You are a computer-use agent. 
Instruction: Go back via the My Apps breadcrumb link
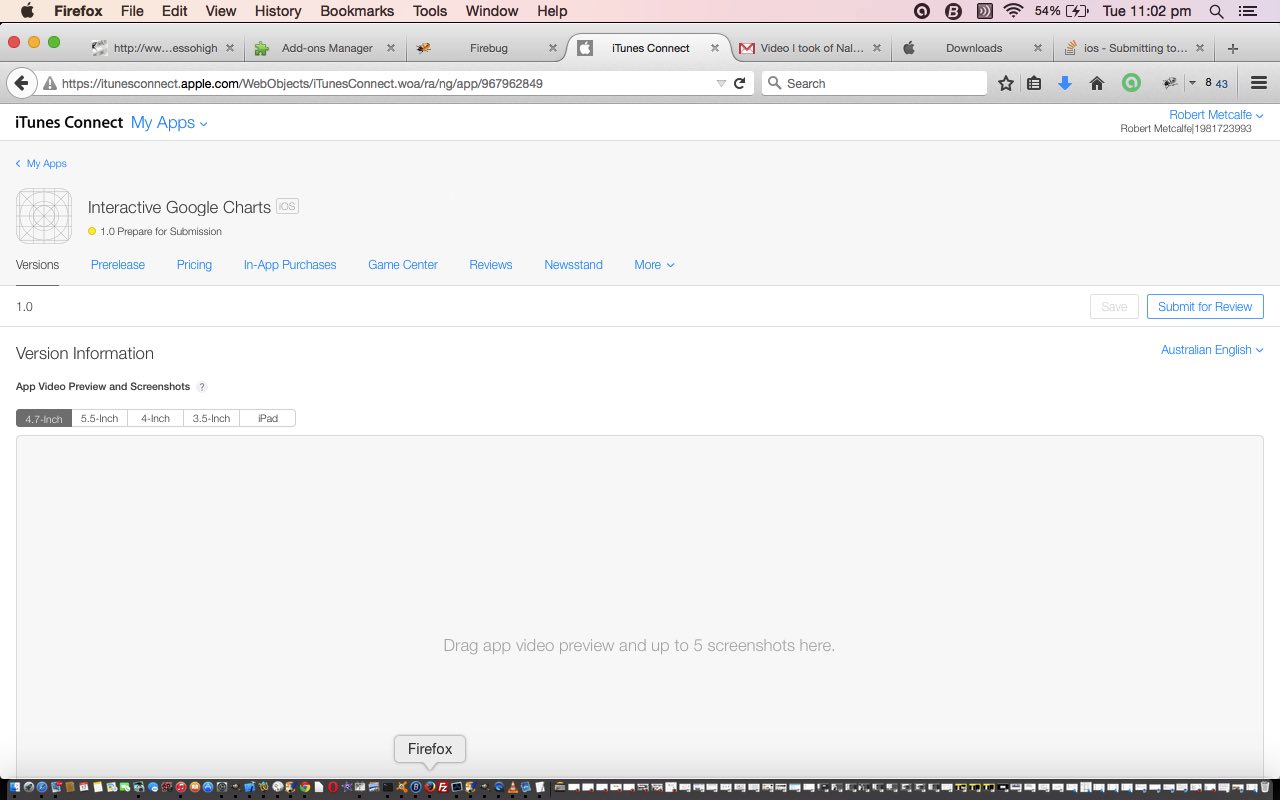(x=41, y=164)
